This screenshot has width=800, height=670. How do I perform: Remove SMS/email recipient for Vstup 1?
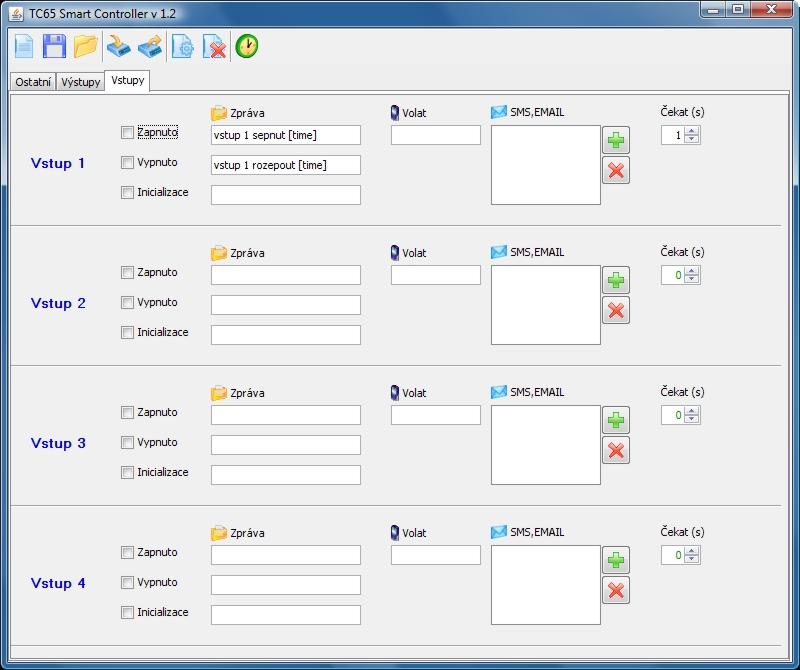coord(616,170)
